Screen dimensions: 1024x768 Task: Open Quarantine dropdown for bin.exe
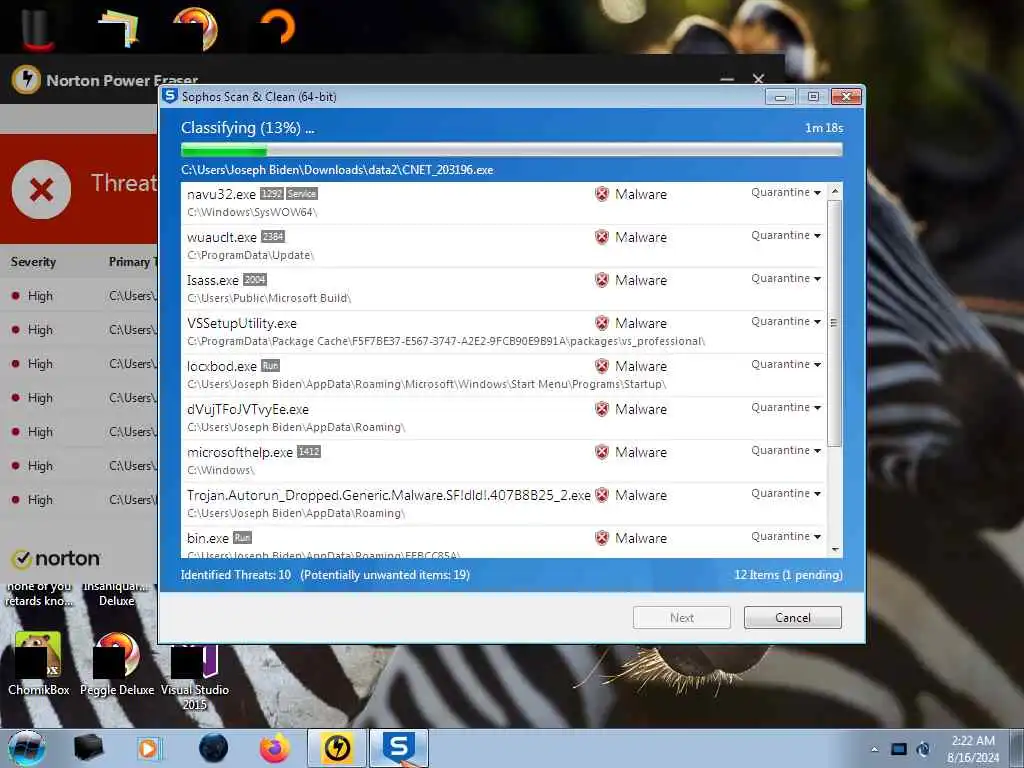(x=786, y=537)
